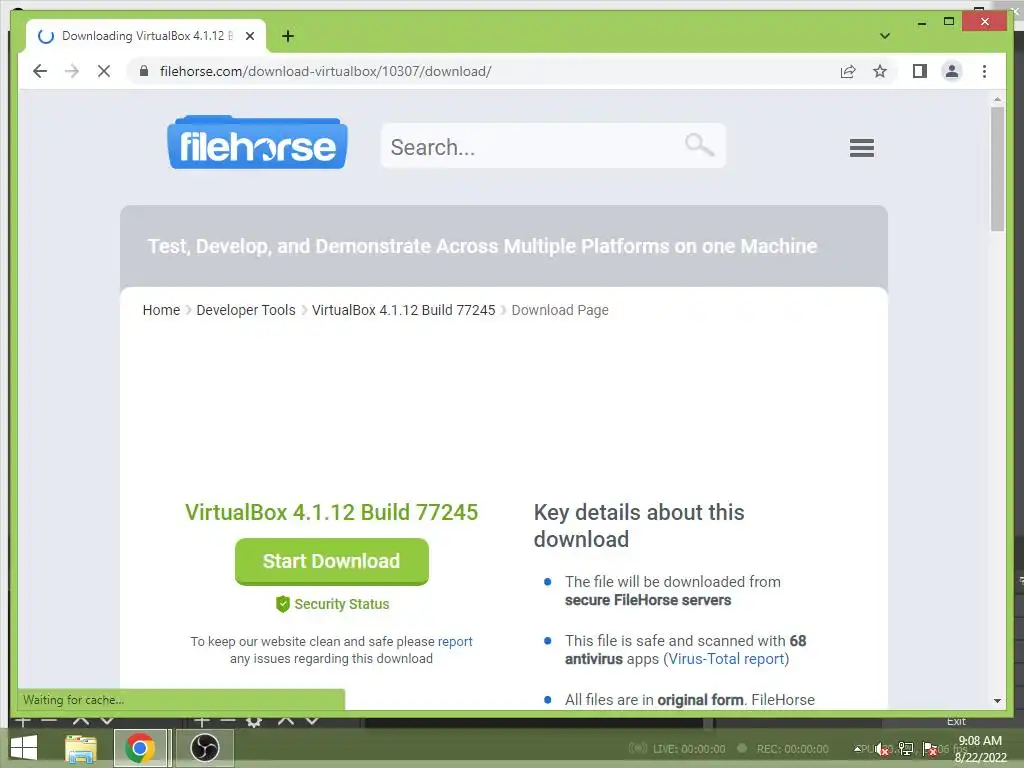The image size is (1024, 768).
Task: Click the browser forward arrow
Action: coord(72,71)
